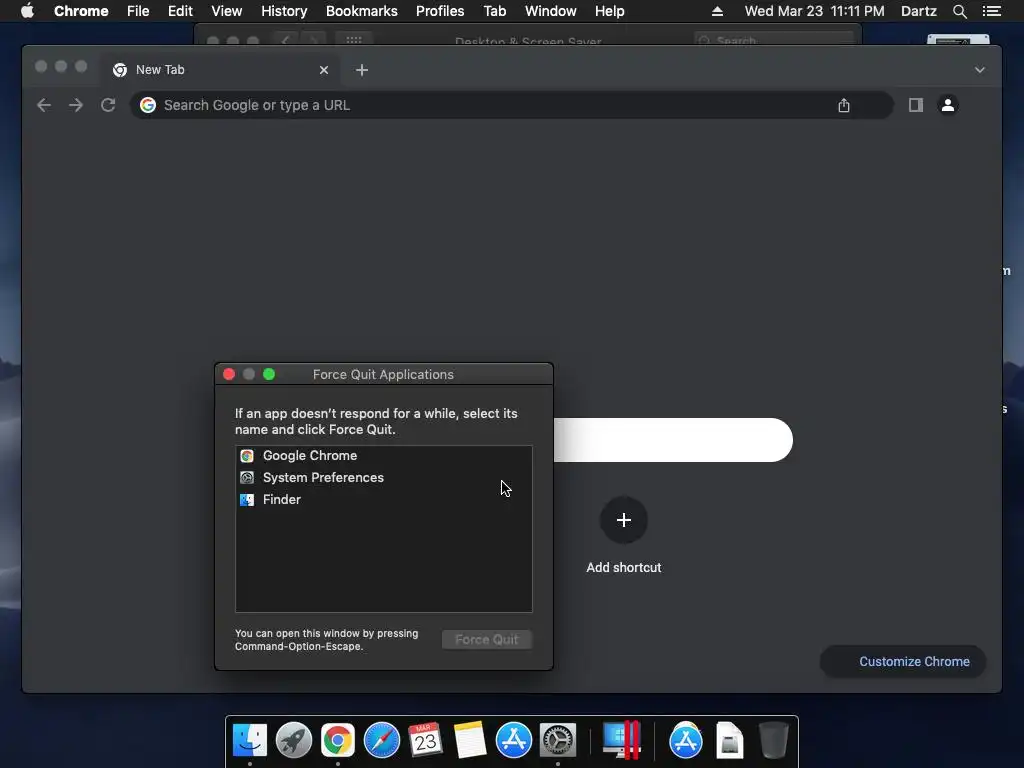
Task: Click the Google search box on the page
Action: (x=673, y=440)
